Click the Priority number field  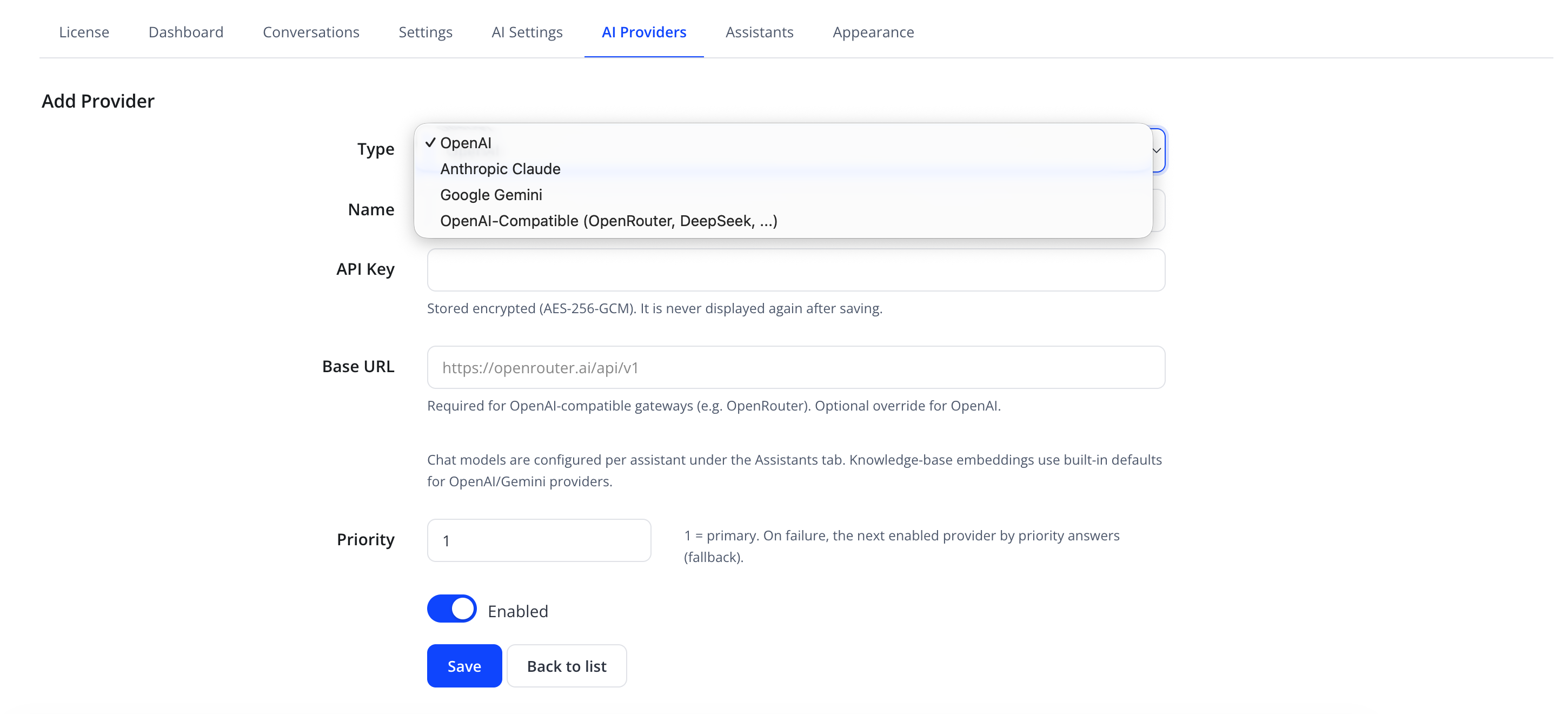(x=539, y=540)
